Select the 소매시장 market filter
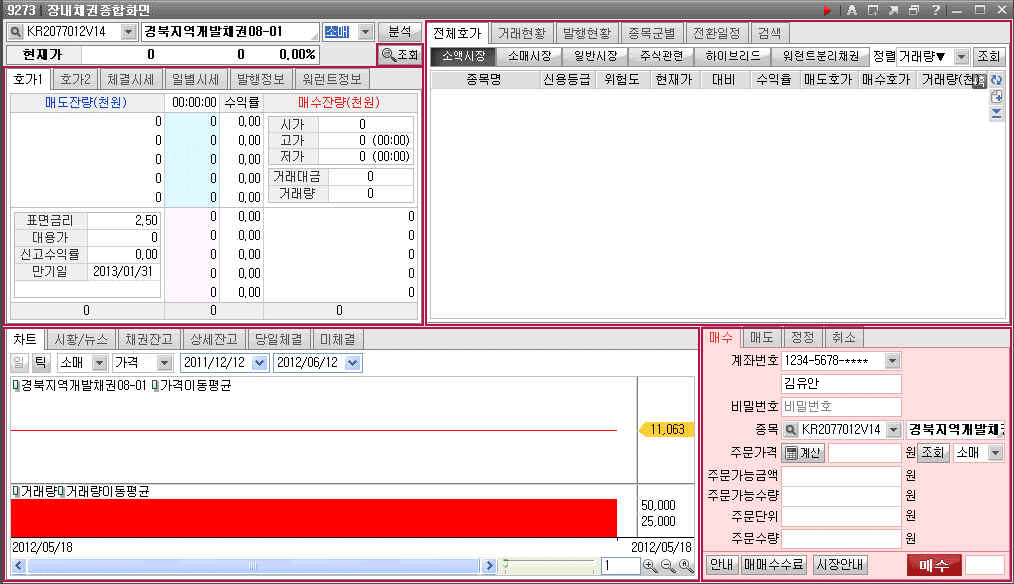Image resolution: width=1014 pixels, height=584 pixels. [x=529, y=56]
